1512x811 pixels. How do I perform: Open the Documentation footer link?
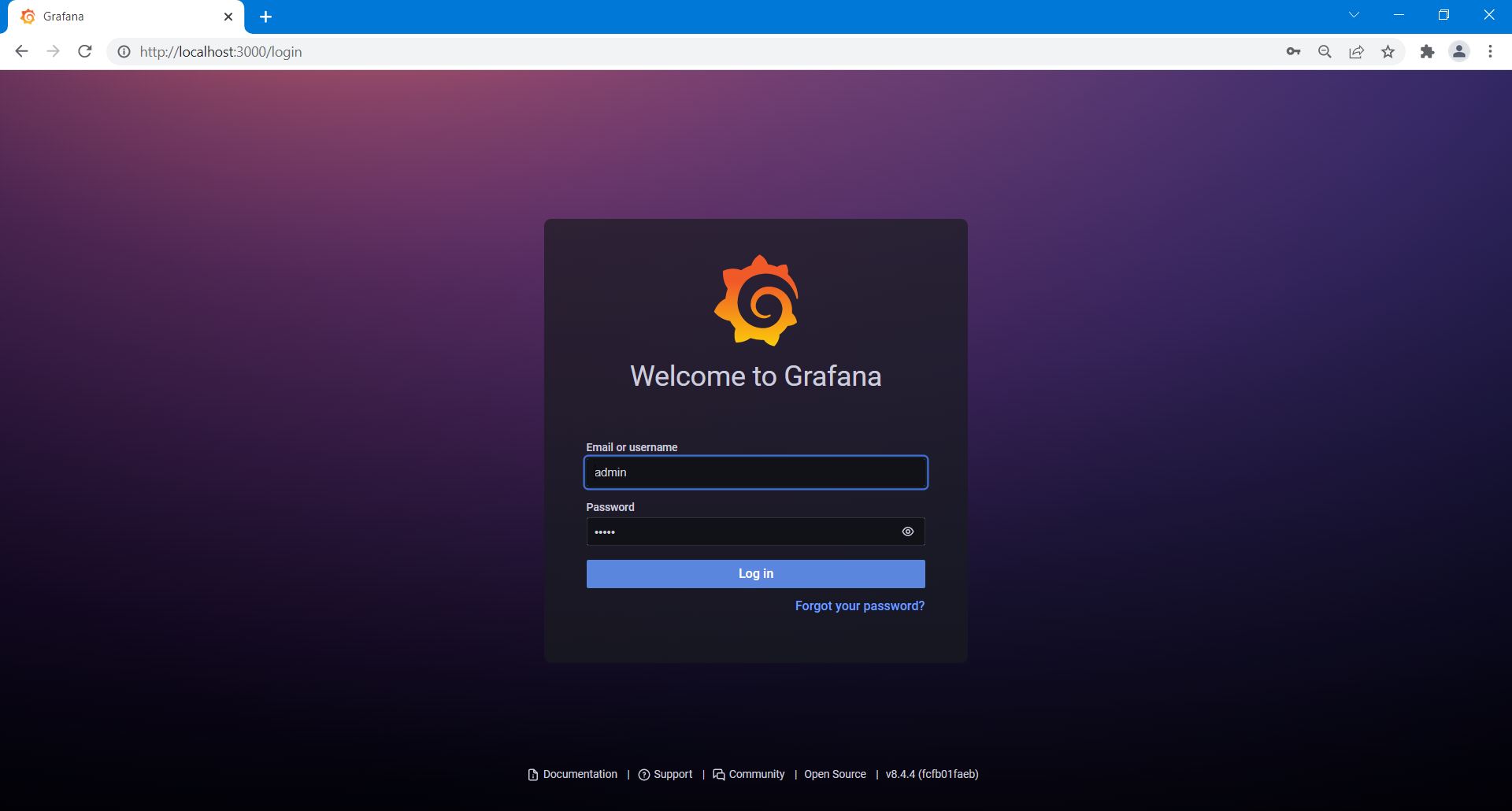click(x=573, y=774)
